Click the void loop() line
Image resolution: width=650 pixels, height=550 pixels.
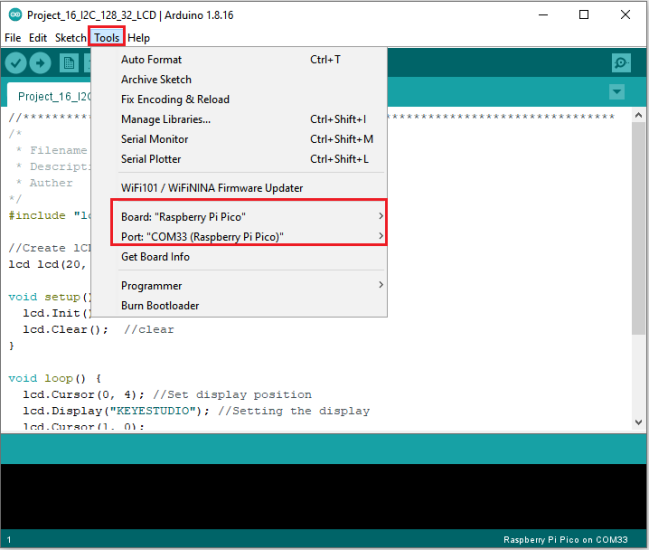pos(55,378)
